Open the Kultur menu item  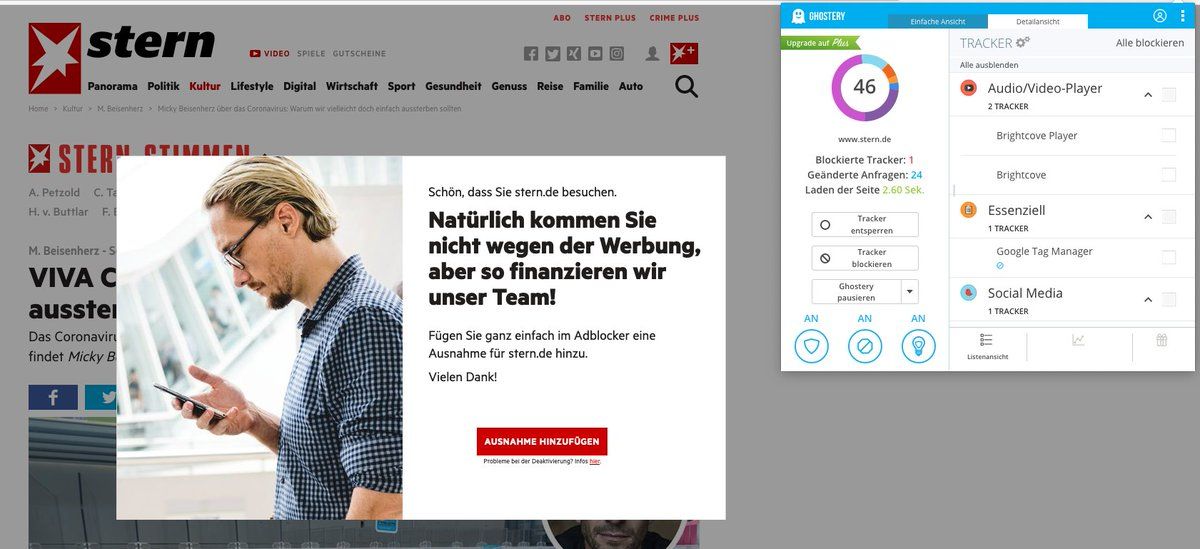(205, 86)
